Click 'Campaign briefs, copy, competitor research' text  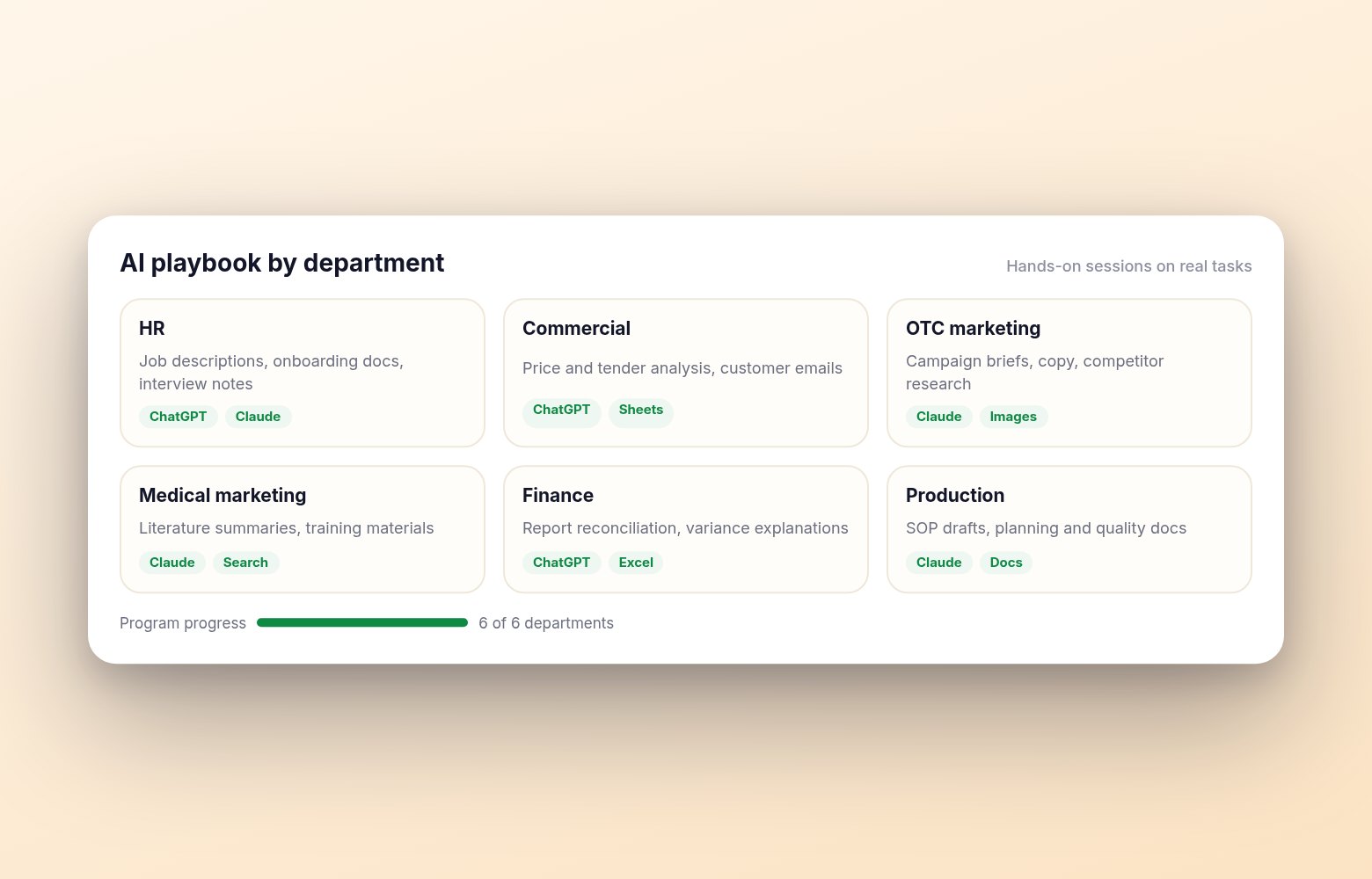tap(1034, 373)
